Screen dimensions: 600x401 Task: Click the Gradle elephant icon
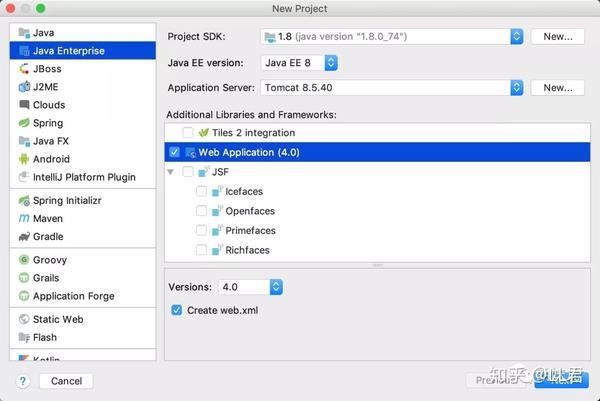point(24,236)
